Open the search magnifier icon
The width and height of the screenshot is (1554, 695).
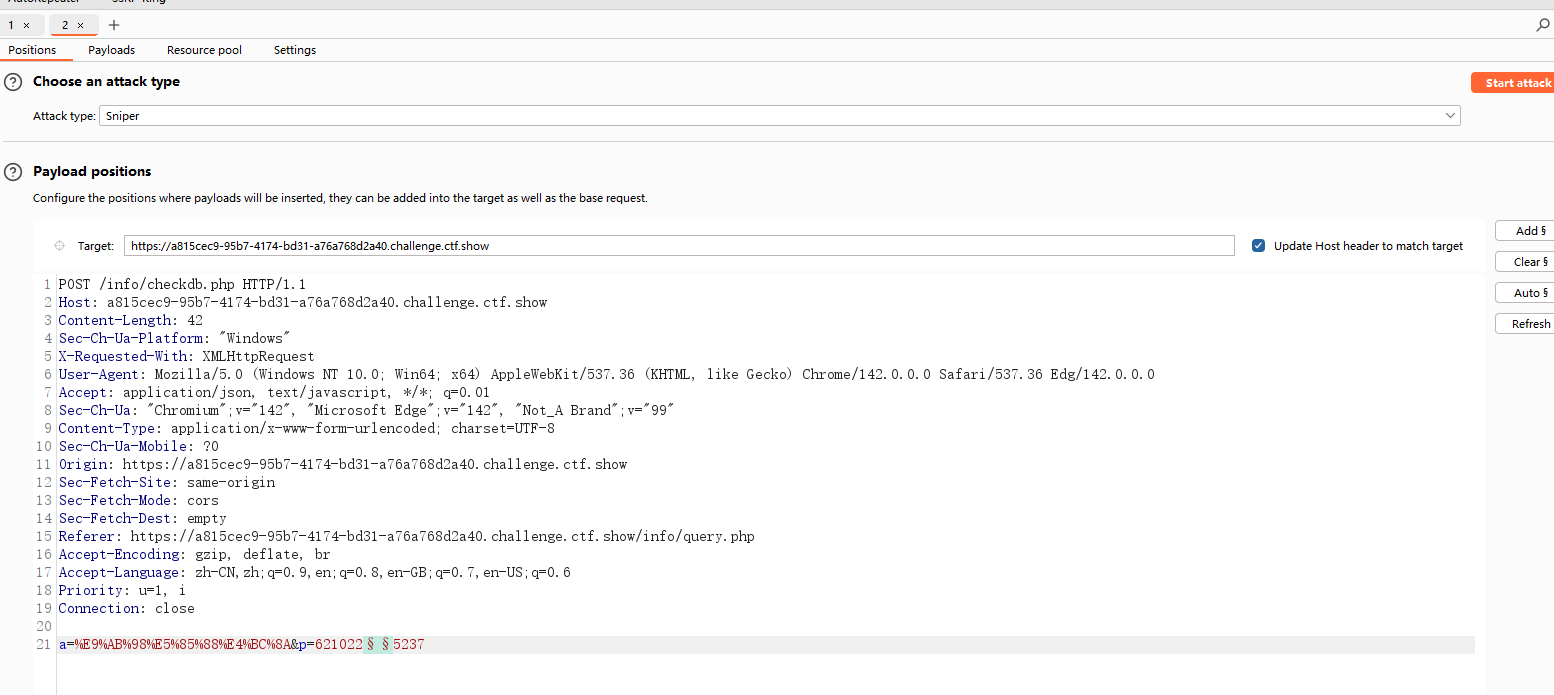pos(1543,25)
